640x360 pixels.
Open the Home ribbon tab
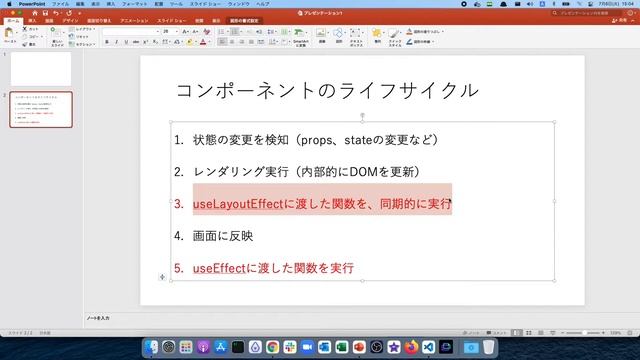click(13, 20)
